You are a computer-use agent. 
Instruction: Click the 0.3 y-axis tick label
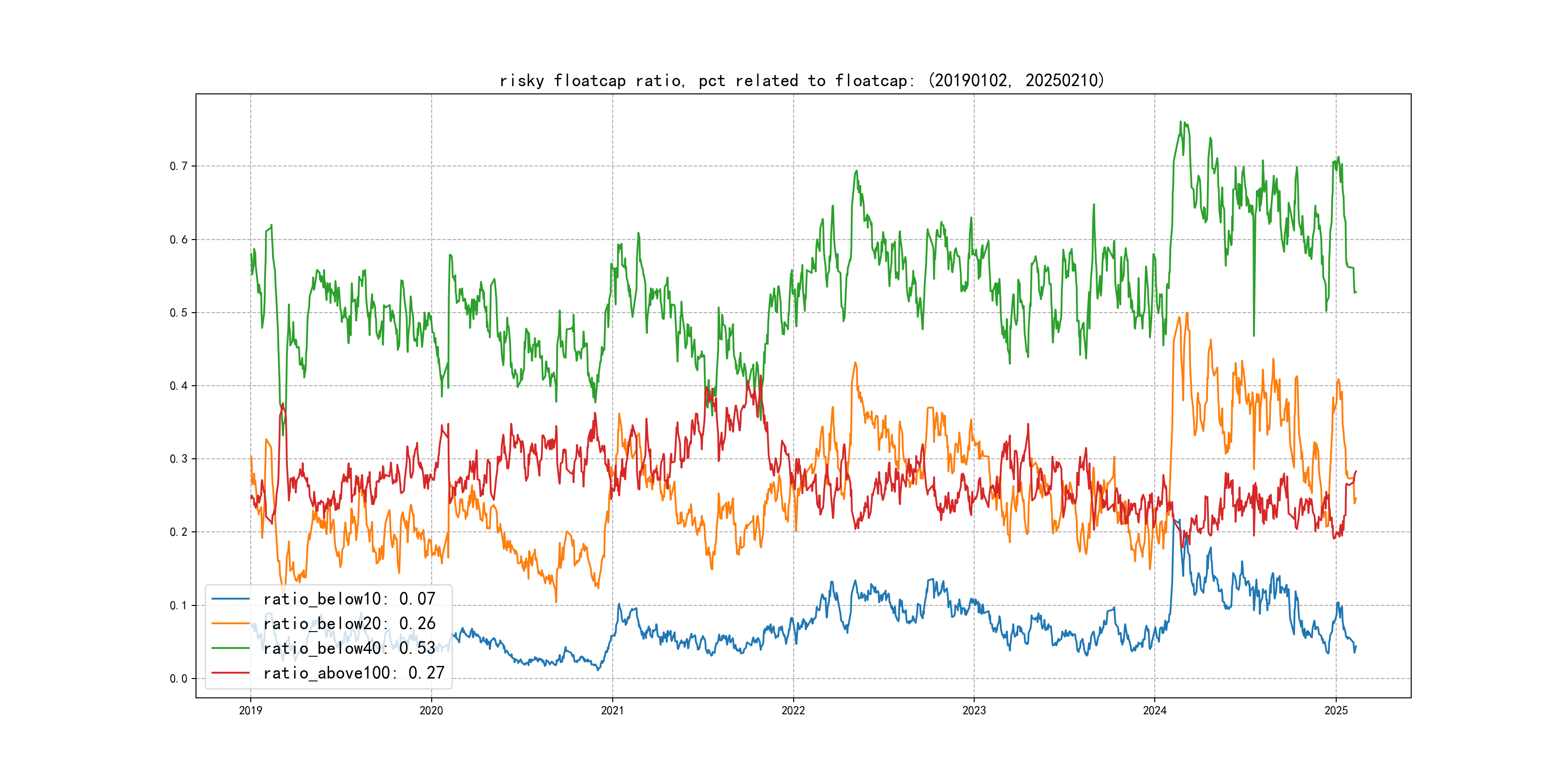[179, 459]
